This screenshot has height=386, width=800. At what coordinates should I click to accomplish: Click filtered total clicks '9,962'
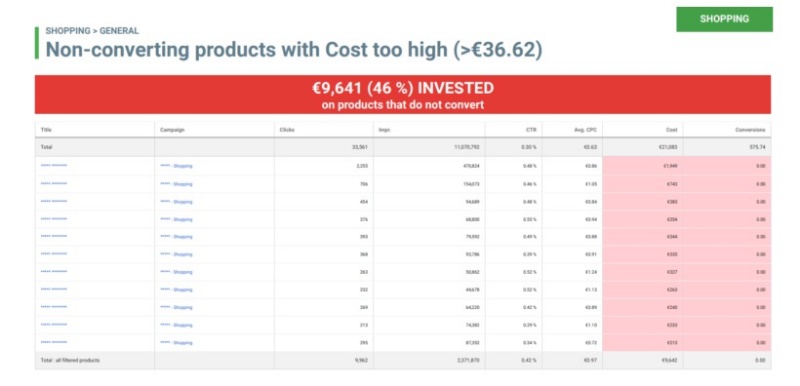click(x=361, y=360)
